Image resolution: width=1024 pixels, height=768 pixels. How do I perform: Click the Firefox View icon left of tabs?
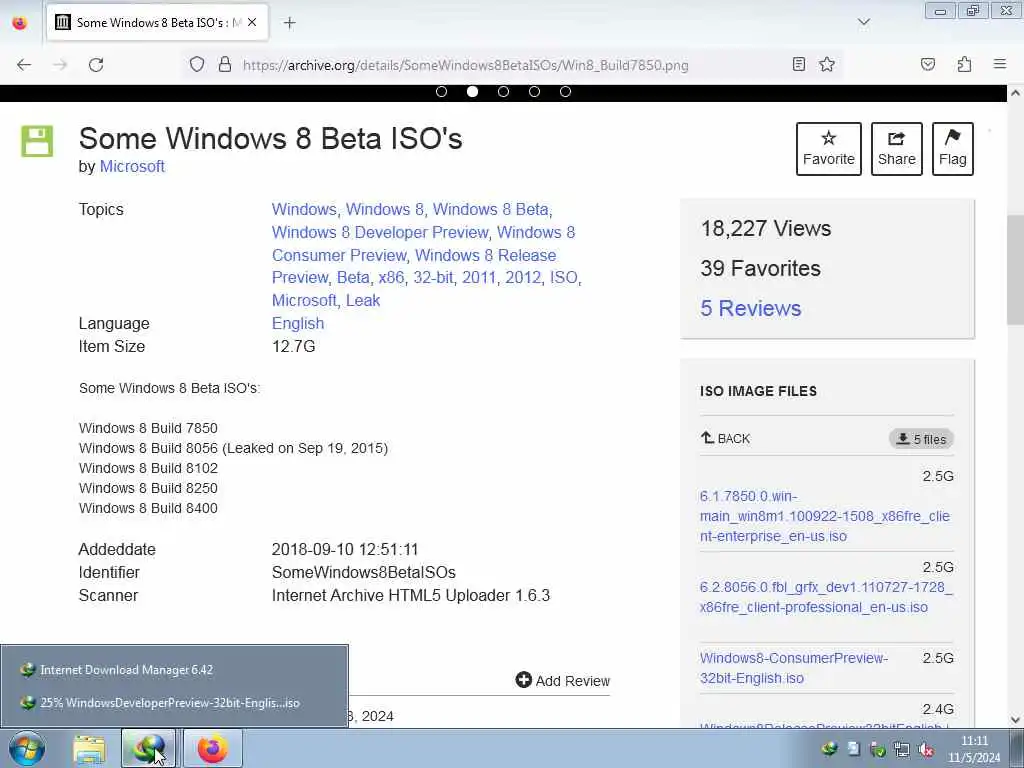coord(20,23)
